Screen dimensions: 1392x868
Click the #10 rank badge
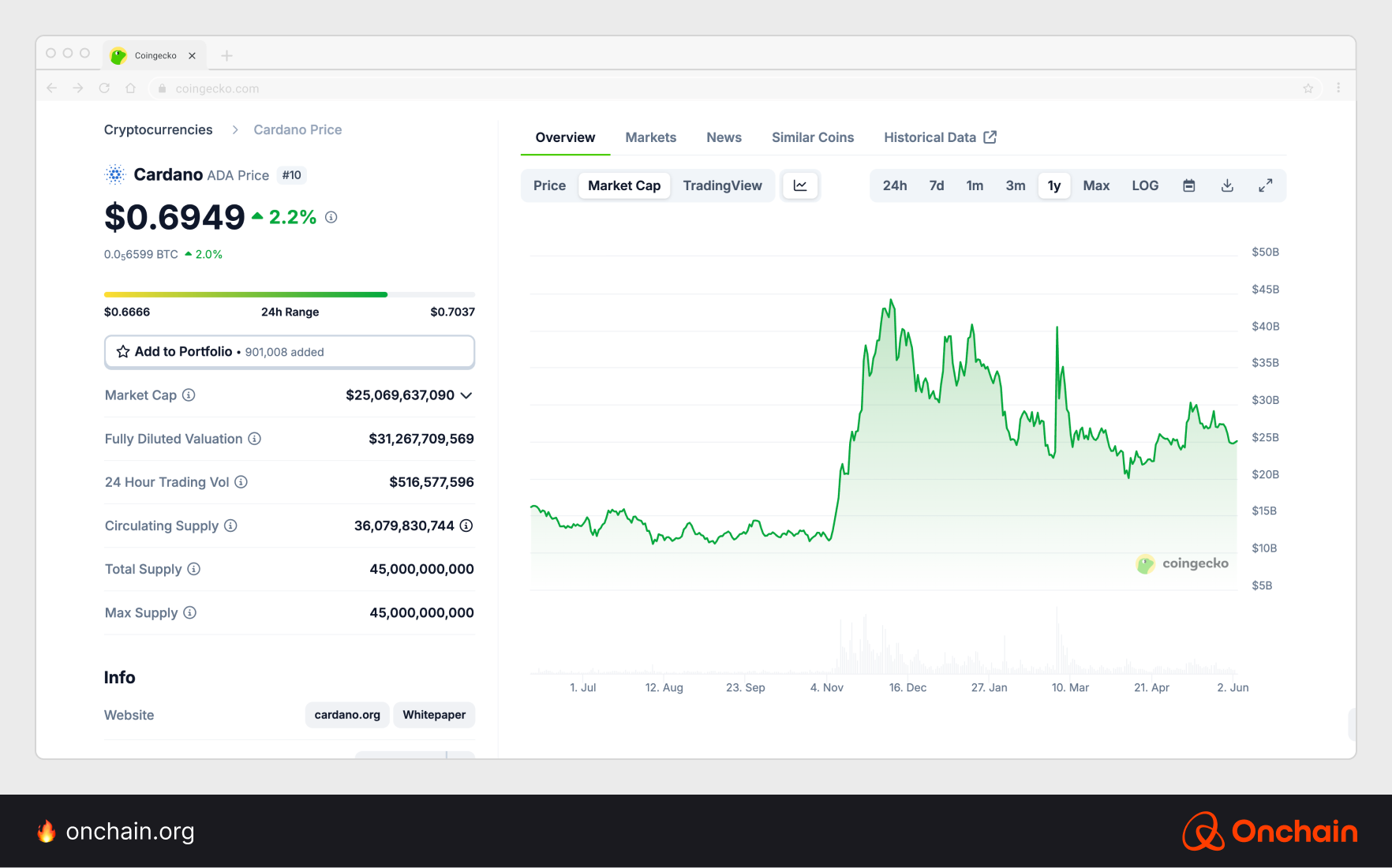click(x=292, y=175)
